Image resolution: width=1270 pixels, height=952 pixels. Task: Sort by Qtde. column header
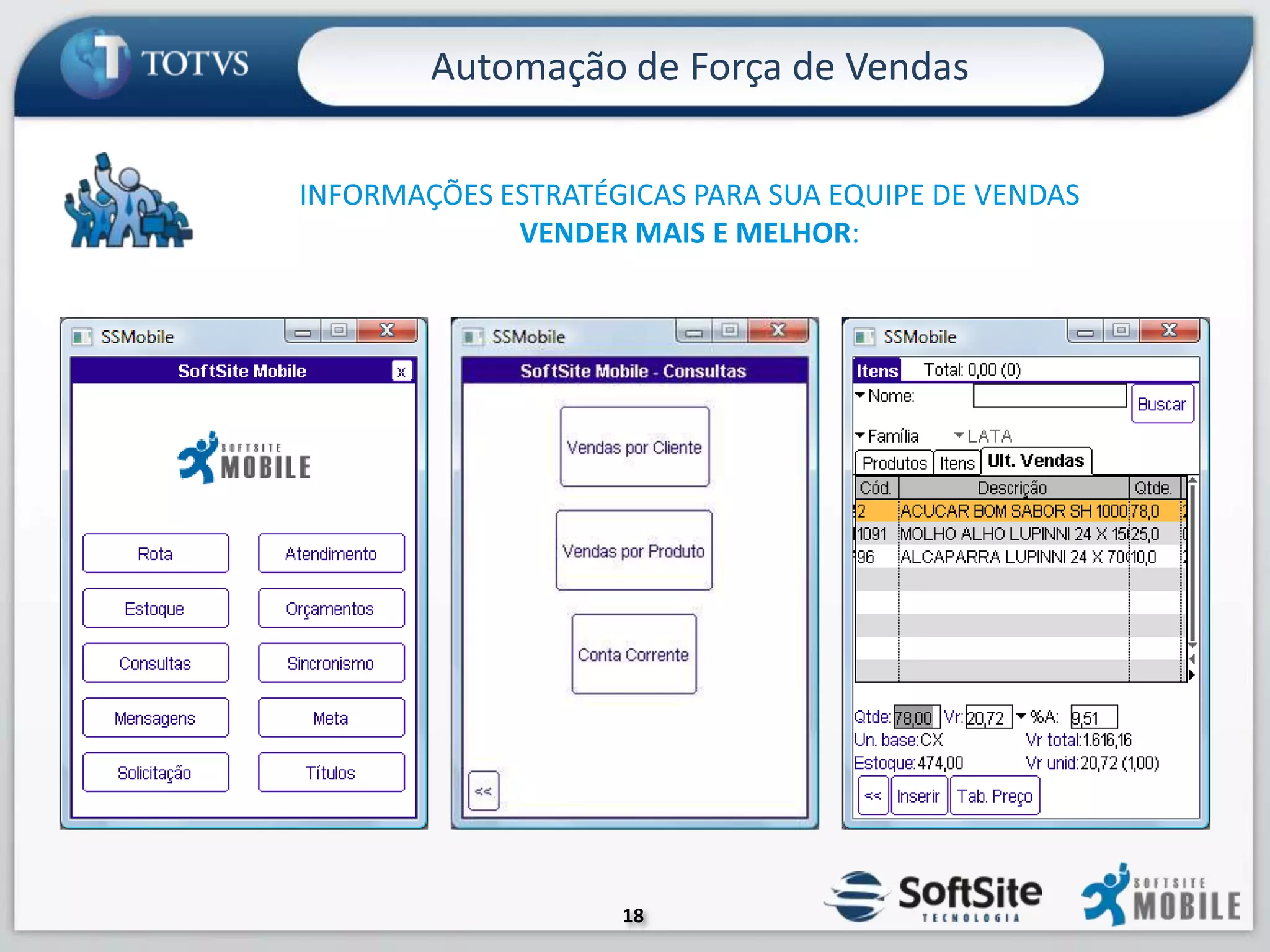point(1153,488)
